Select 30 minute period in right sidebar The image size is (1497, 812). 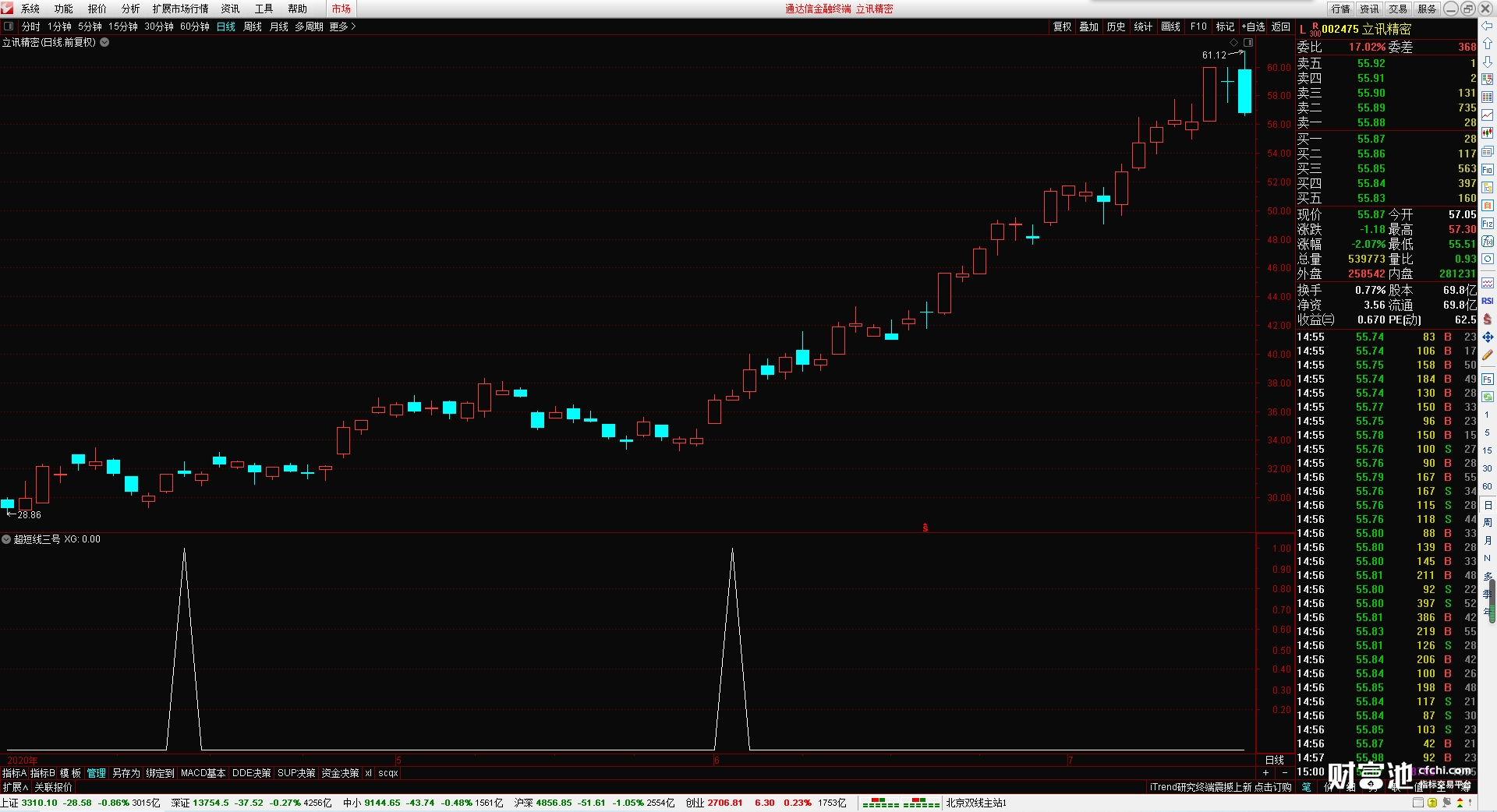[1488, 468]
